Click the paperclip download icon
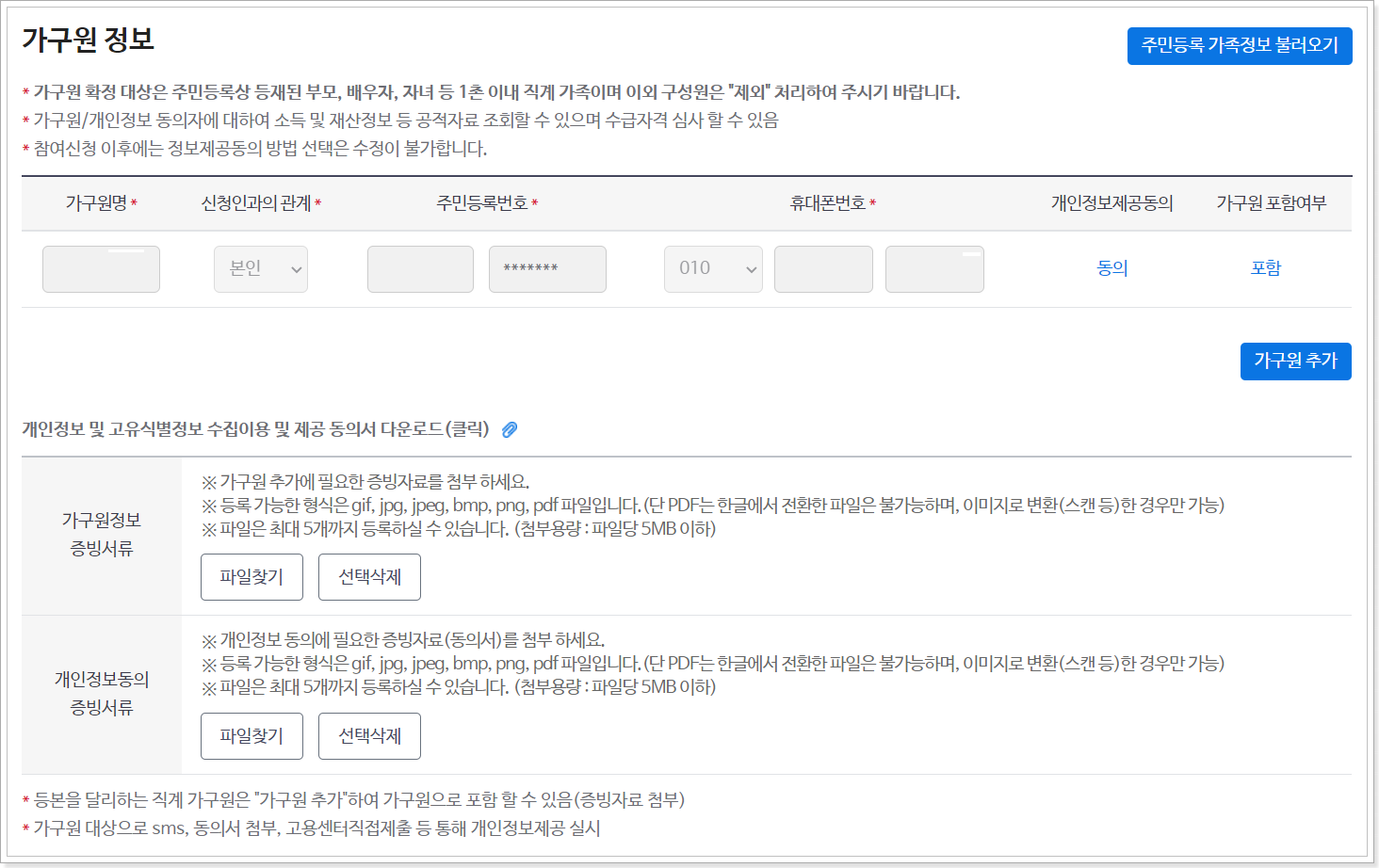1379x868 pixels. (510, 429)
